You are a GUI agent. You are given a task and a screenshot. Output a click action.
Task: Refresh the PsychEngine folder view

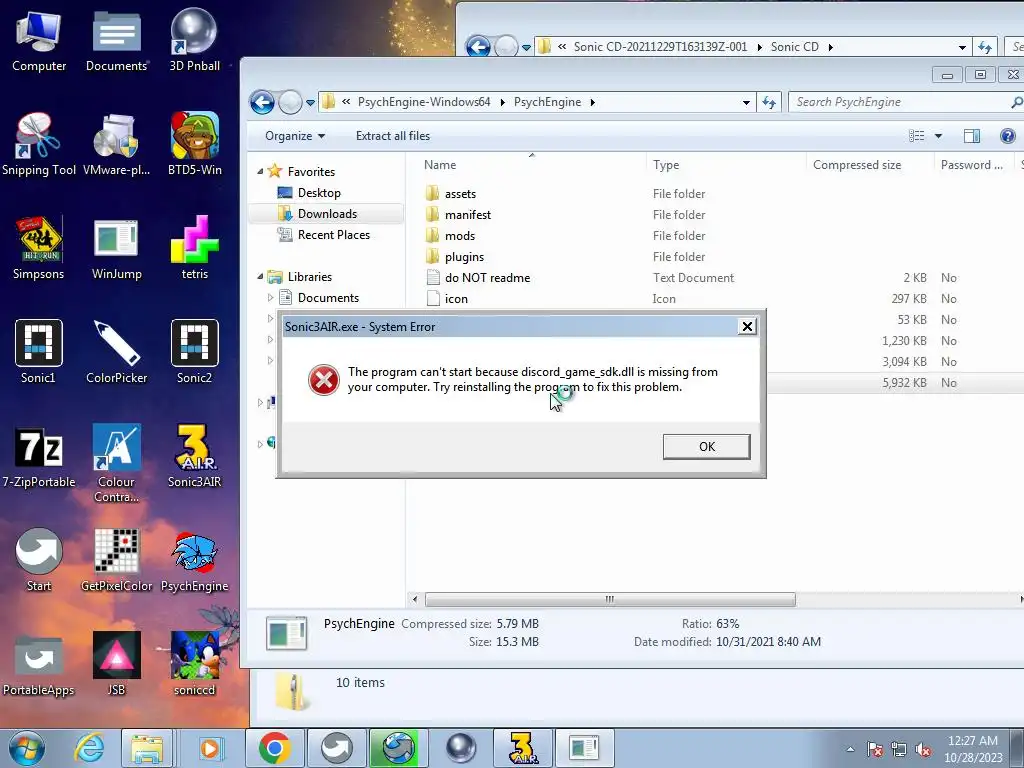pyautogui.click(x=769, y=103)
